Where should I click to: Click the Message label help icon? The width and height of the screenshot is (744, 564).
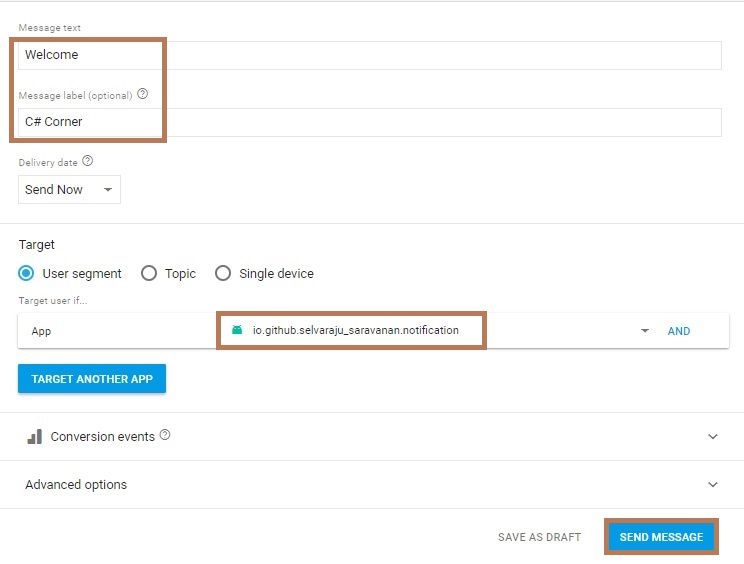[142, 94]
